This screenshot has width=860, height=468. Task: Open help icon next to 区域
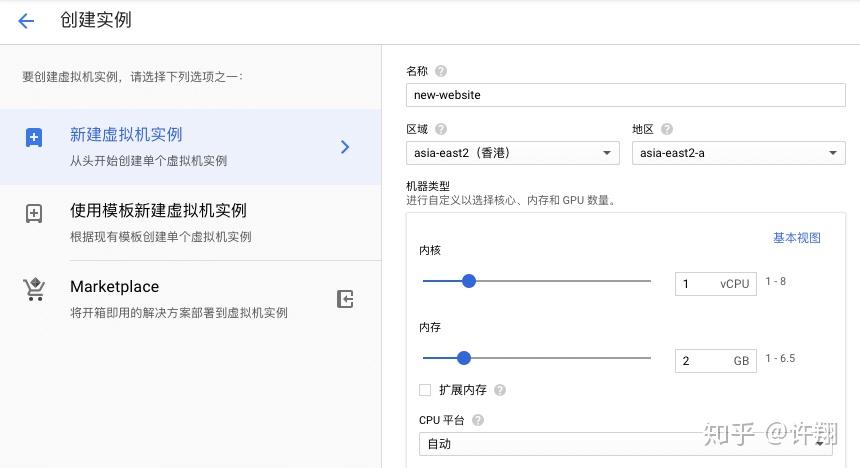click(x=441, y=129)
